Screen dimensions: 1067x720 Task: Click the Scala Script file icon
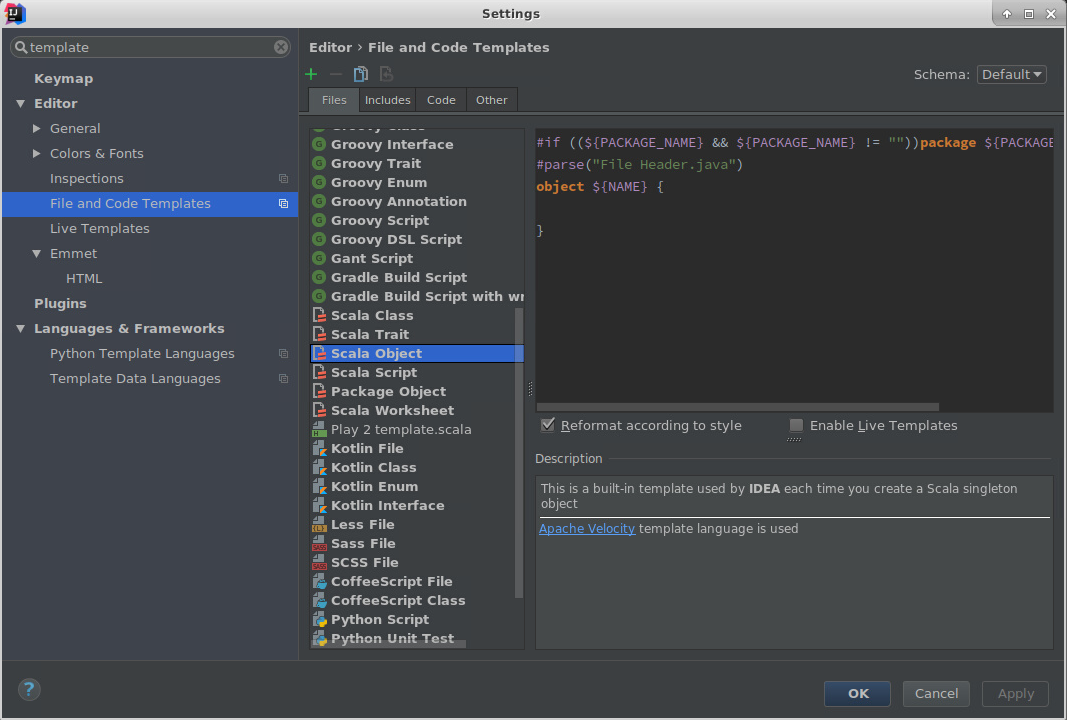point(319,372)
